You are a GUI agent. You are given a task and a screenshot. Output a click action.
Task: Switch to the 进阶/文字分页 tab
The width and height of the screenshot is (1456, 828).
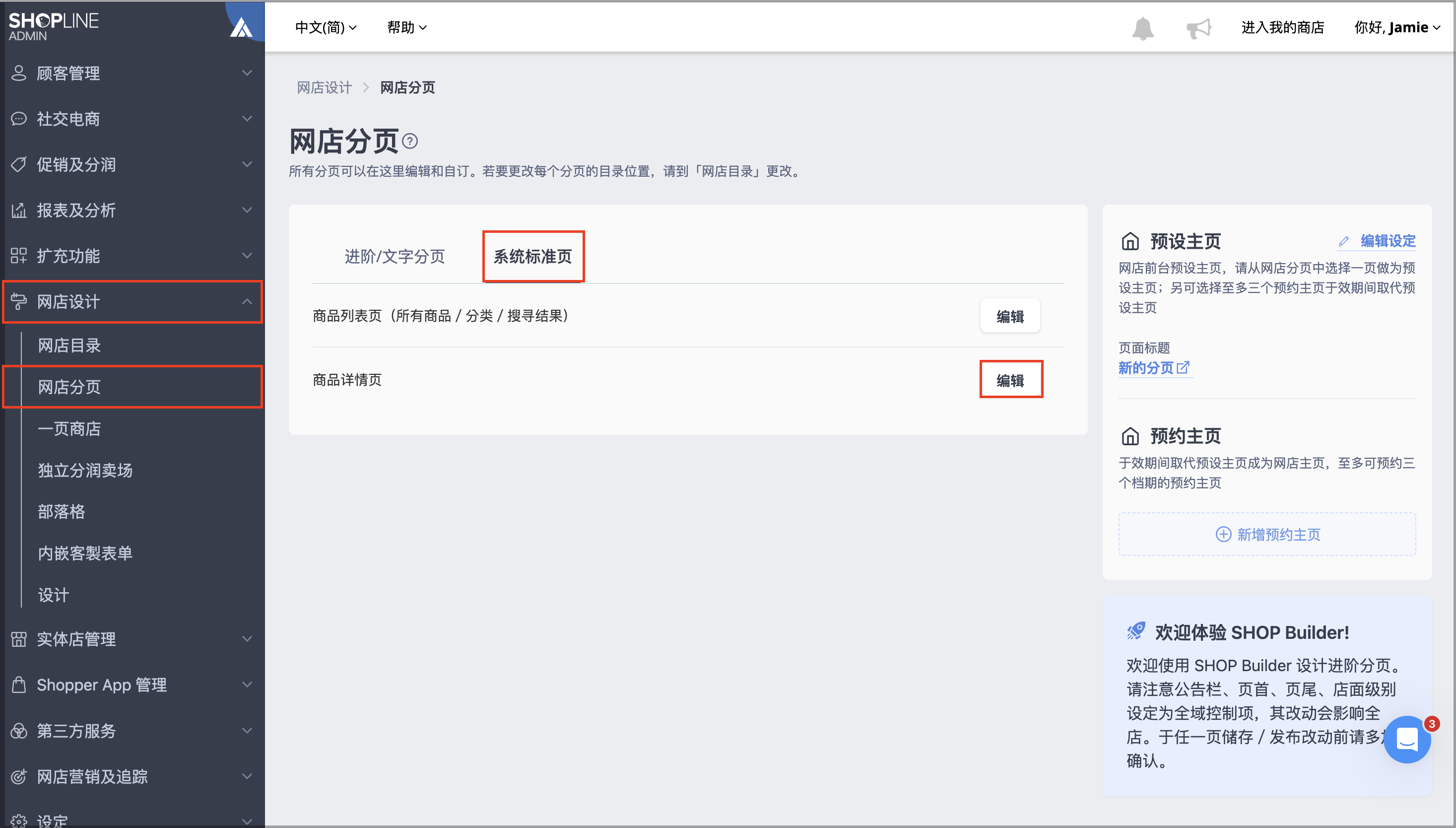pos(395,257)
